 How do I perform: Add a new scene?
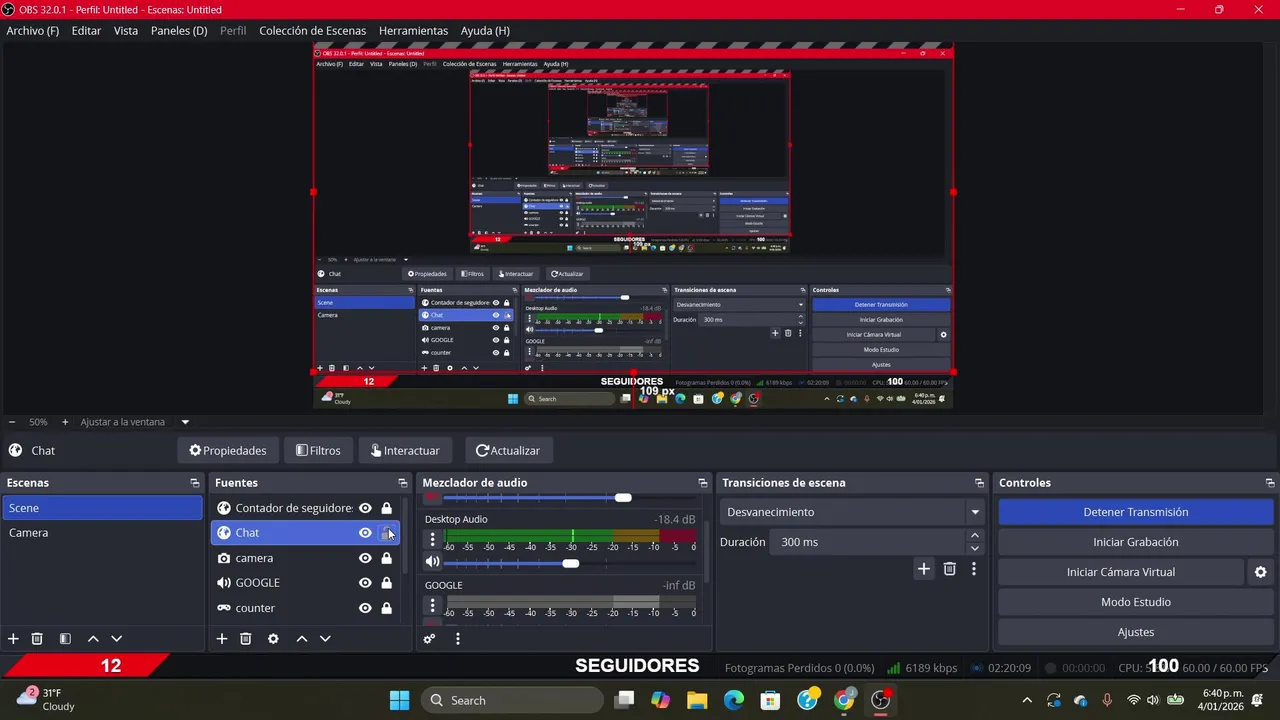coord(13,639)
